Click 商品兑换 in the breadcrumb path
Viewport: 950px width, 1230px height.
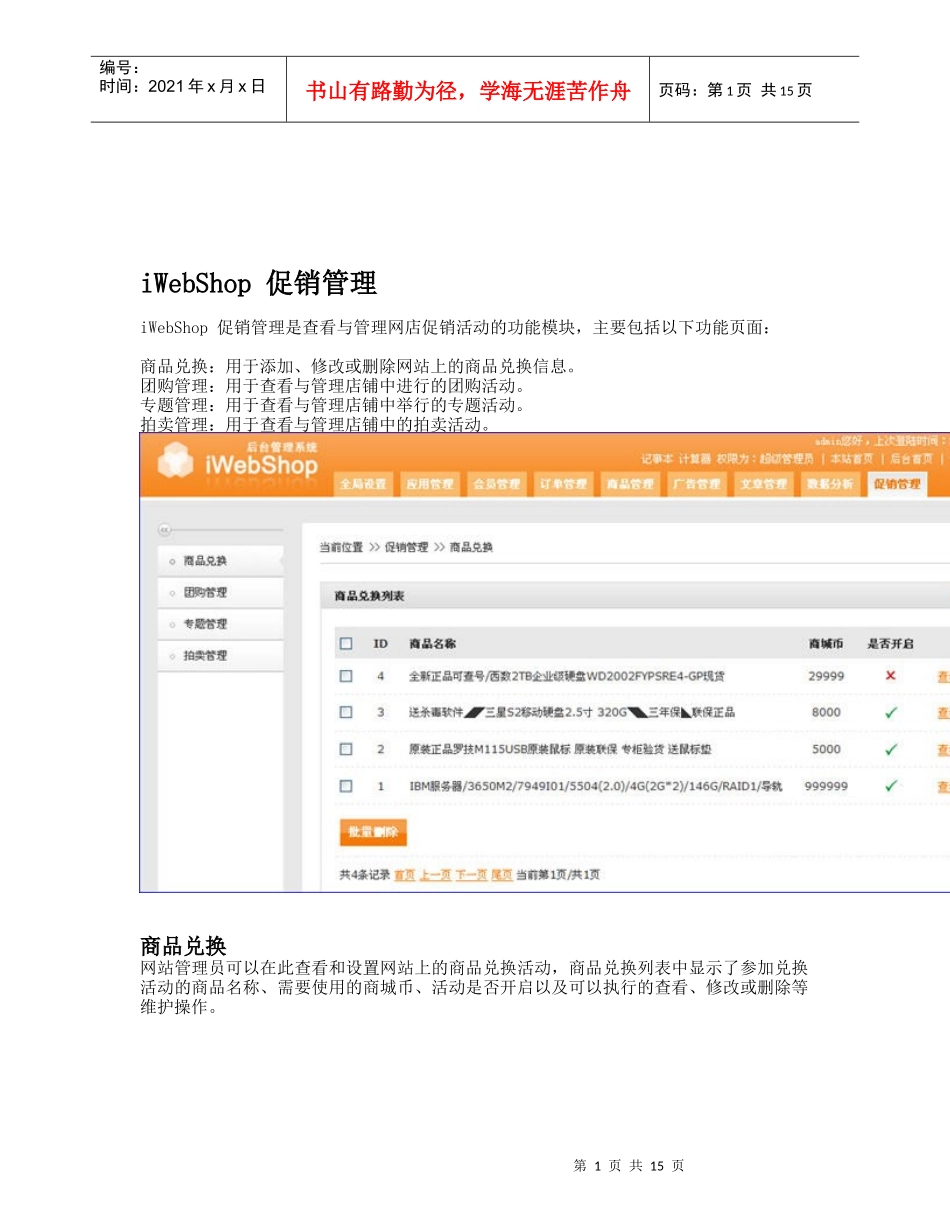click(x=471, y=547)
